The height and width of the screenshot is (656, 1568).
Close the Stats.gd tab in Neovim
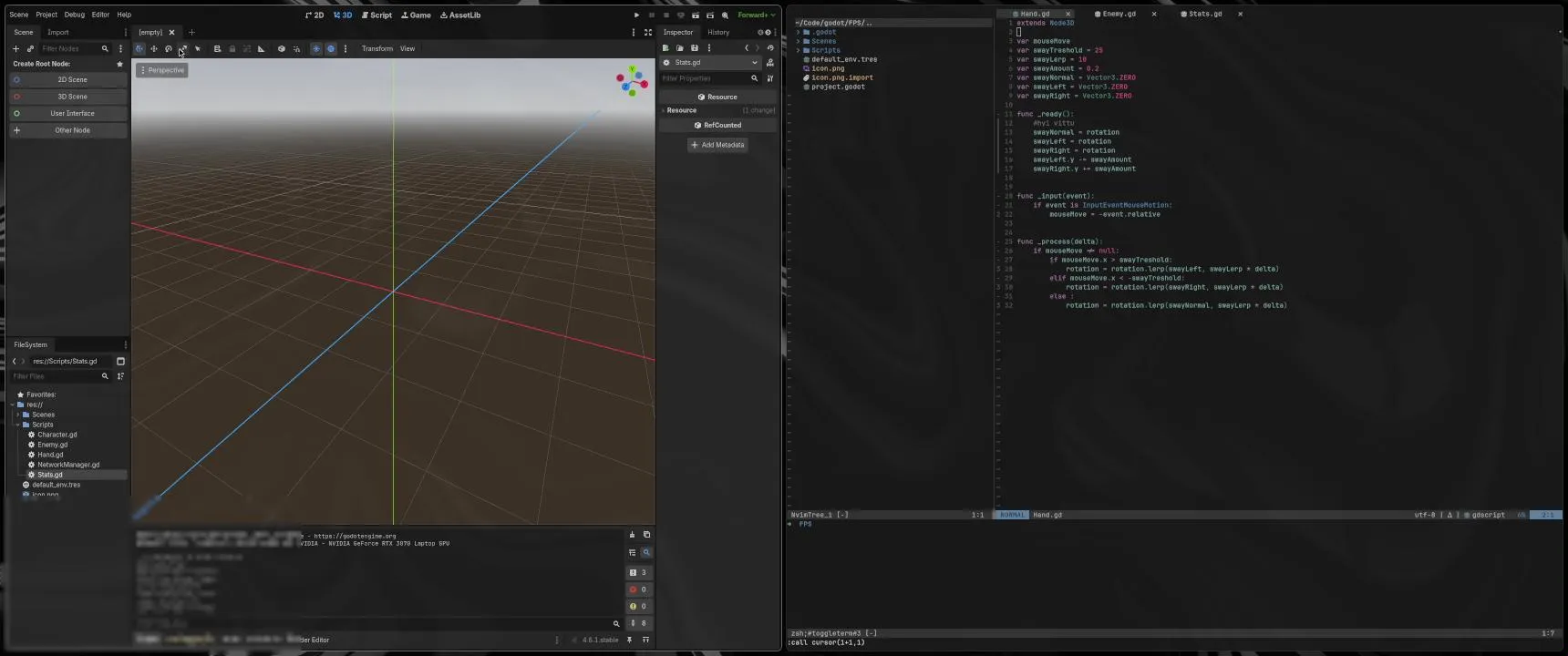(x=1240, y=14)
